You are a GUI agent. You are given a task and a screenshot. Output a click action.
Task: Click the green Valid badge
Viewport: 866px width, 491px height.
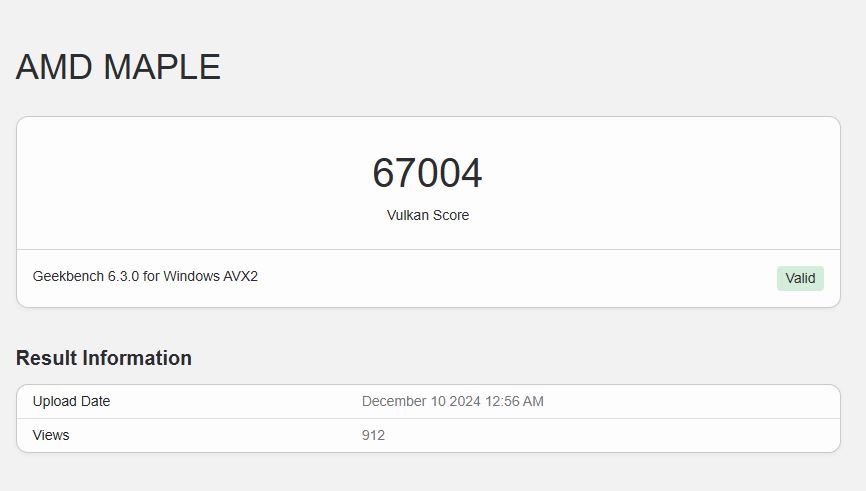(x=800, y=278)
